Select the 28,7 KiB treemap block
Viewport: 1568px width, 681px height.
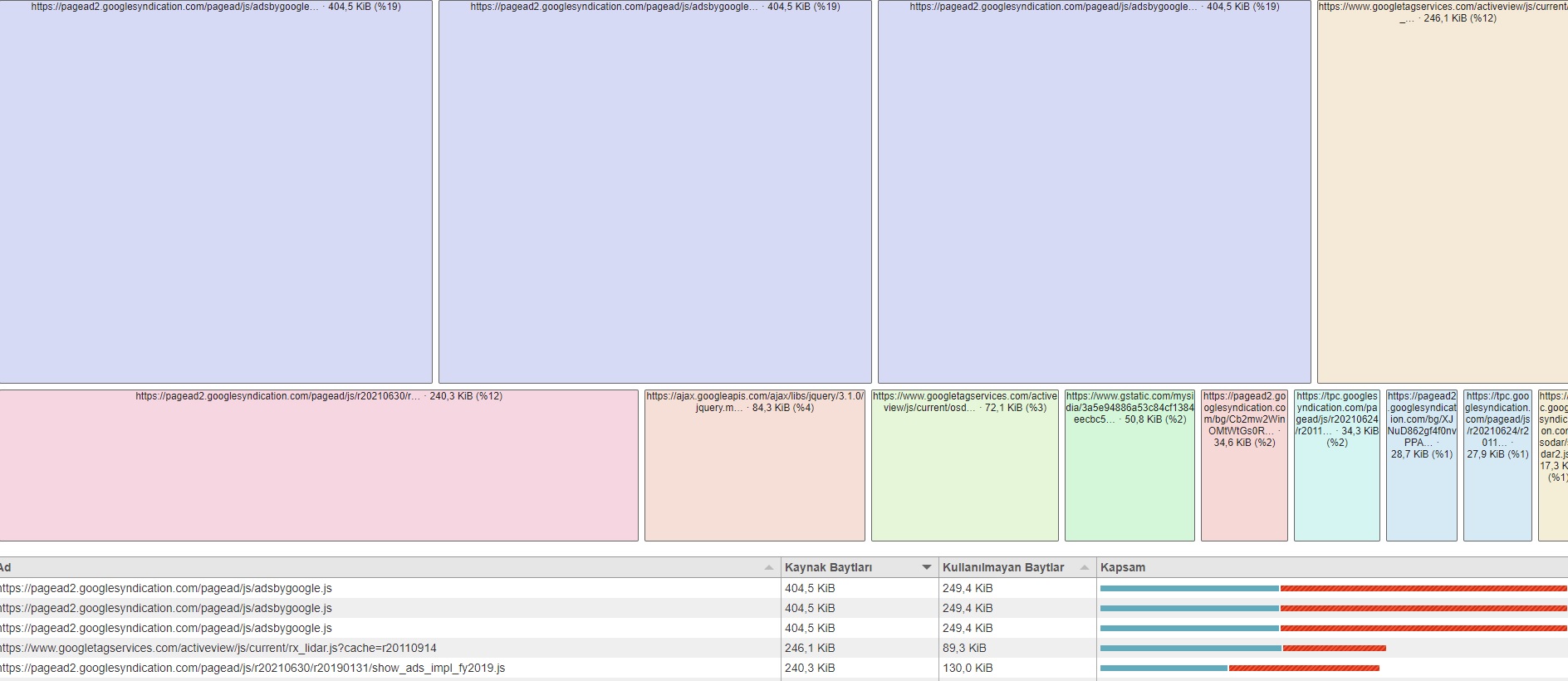[x=1422, y=466]
